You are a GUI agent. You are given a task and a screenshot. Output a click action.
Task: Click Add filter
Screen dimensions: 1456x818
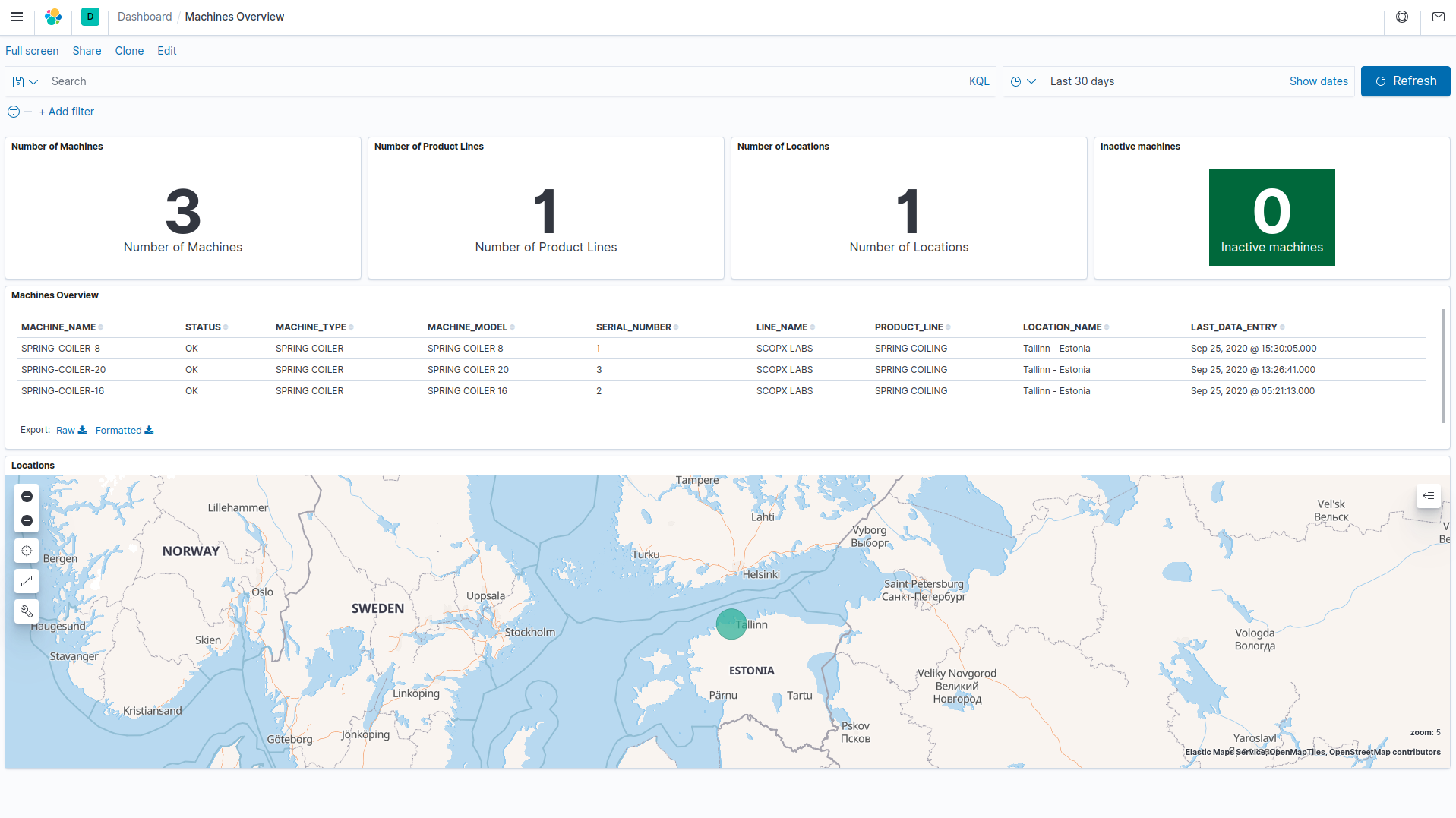[x=67, y=112]
